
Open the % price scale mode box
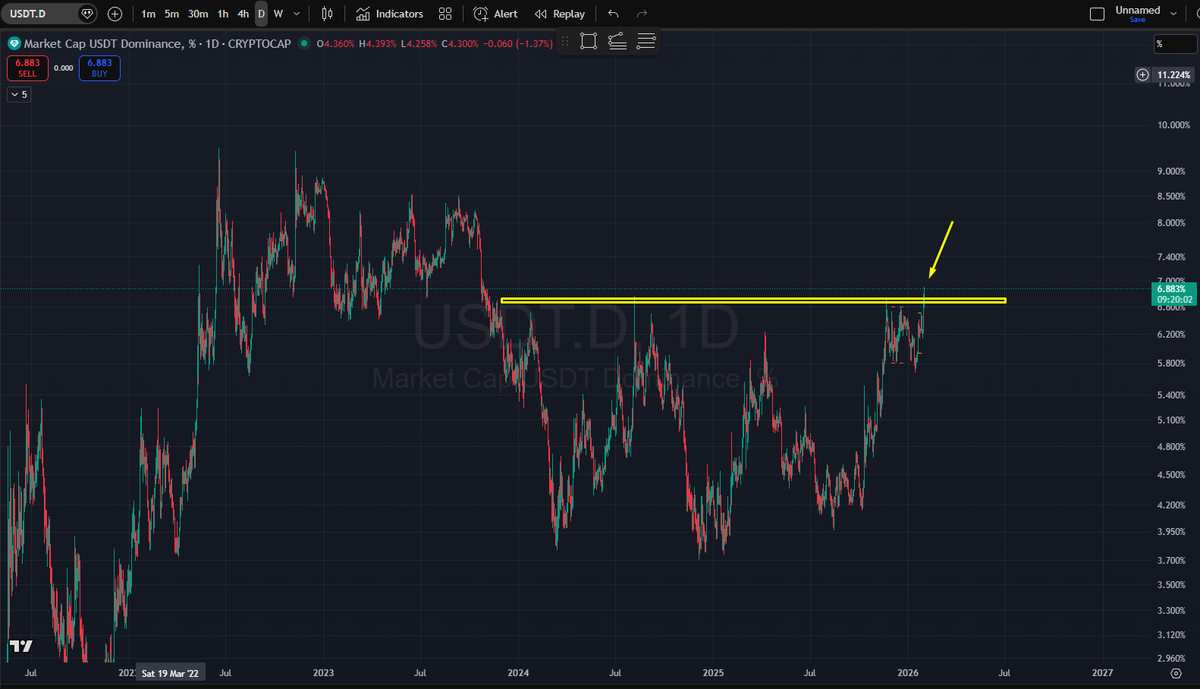tap(1174, 43)
